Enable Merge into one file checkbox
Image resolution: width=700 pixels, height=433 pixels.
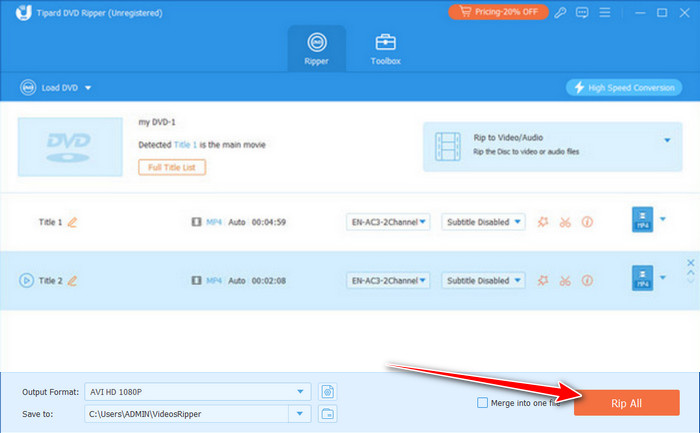(483, 402)
